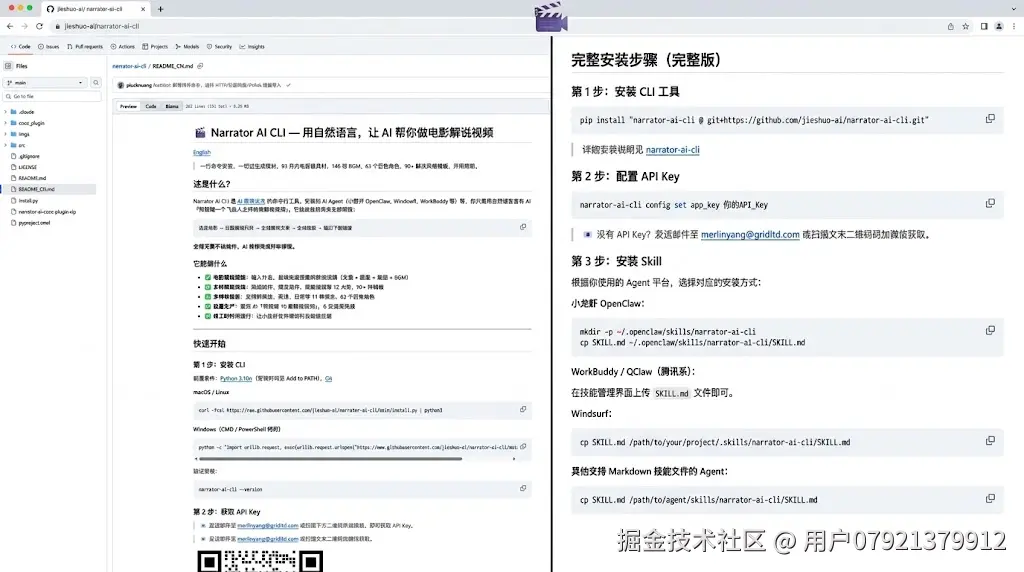
Task: Open narrator-ai-cli breadcrumb link
Action: click(x=129, y=66)
